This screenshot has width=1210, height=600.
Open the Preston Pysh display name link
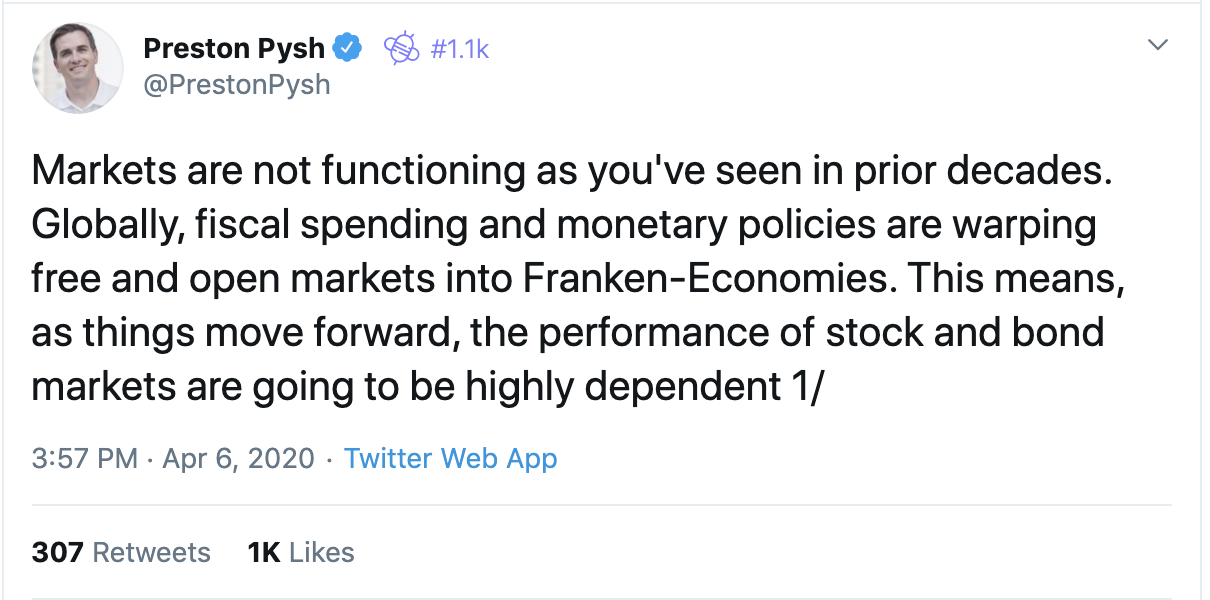(235, 47)
